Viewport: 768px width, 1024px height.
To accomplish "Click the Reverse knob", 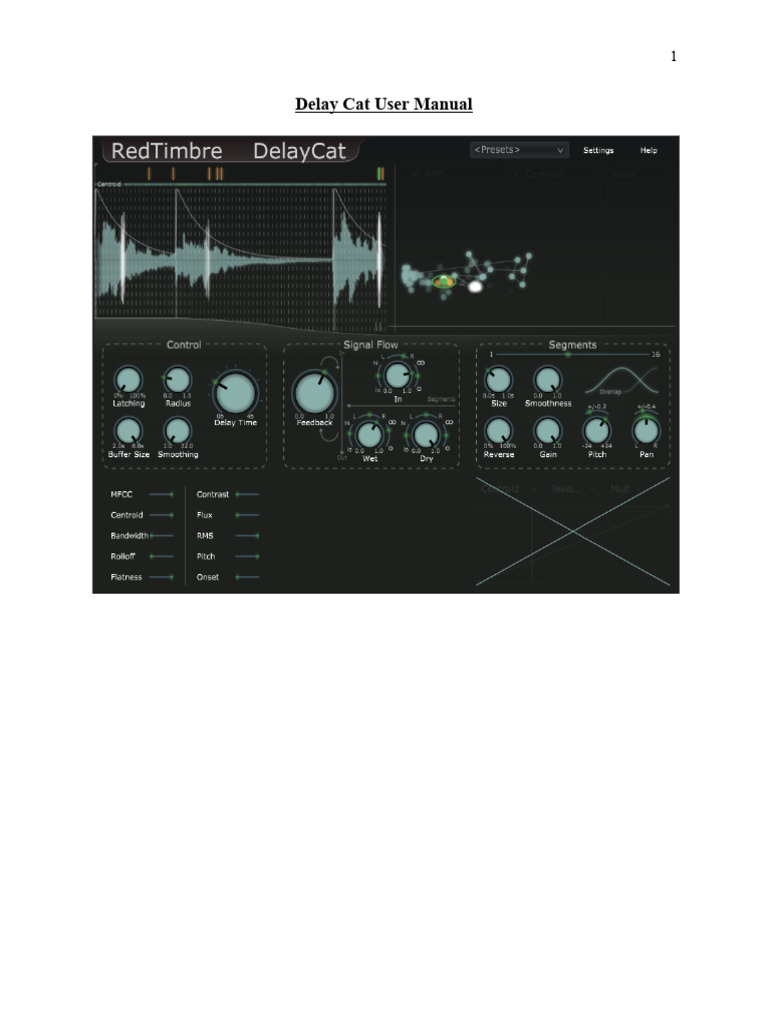I will click(x=498, y=431).
